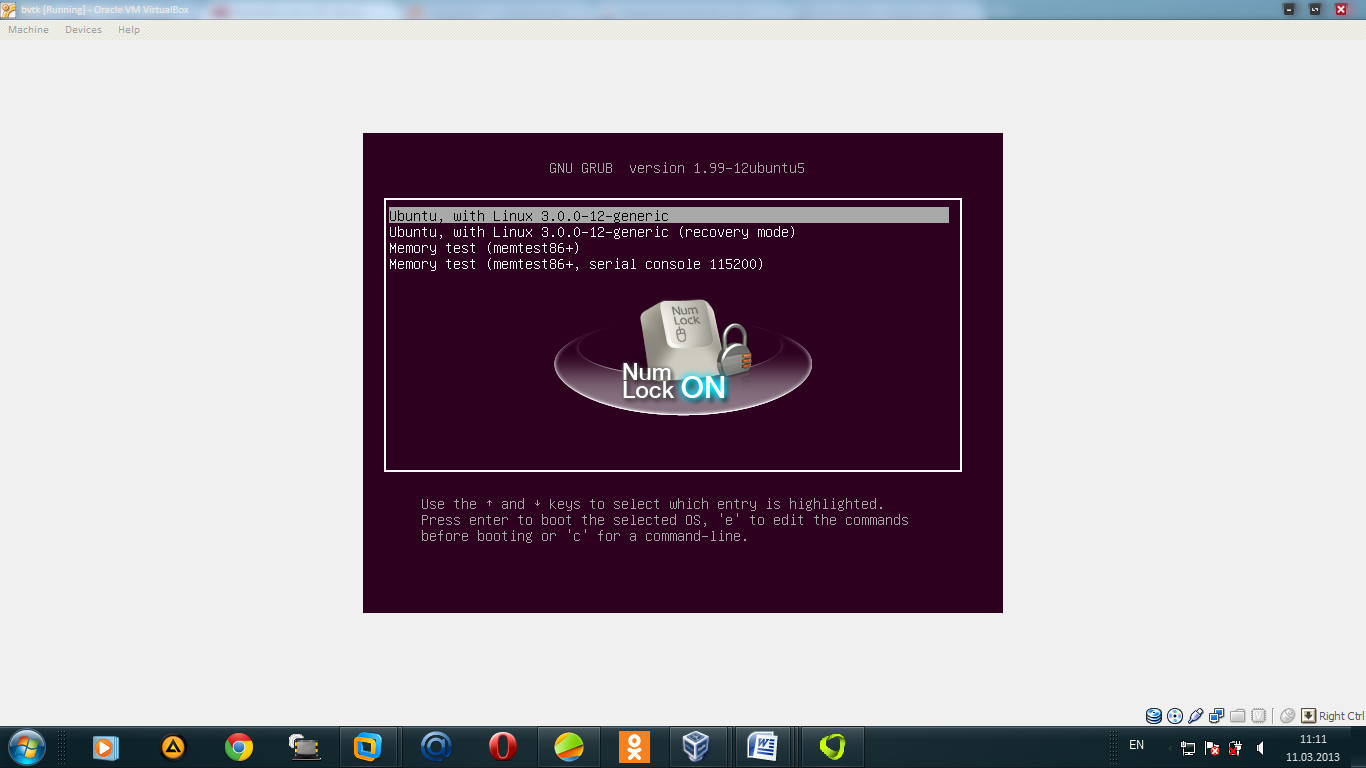Click the virtualization (V chip) indicator icon

coord(1259,716)
